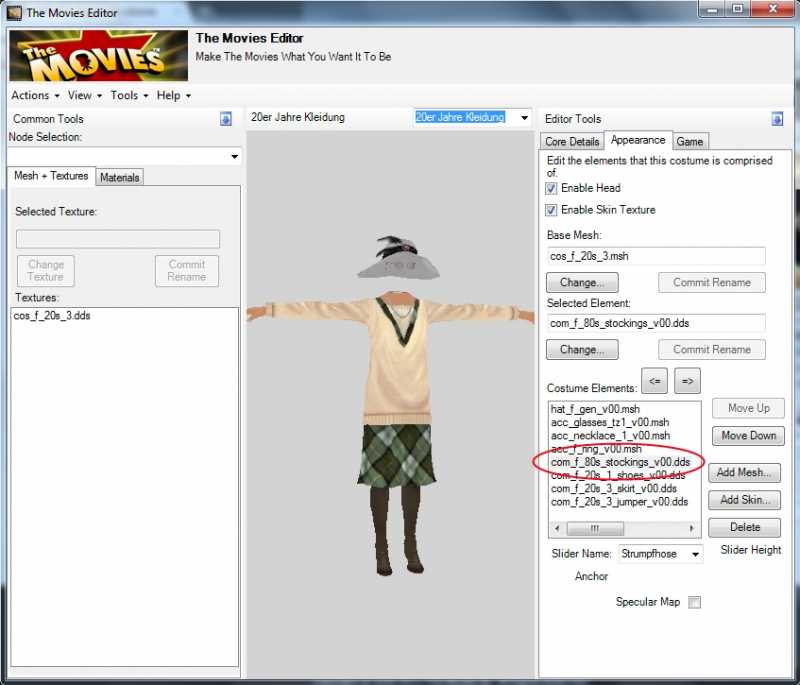Click the Editor Tools panel pin icon
800x685 pixels.
[777, 119]
